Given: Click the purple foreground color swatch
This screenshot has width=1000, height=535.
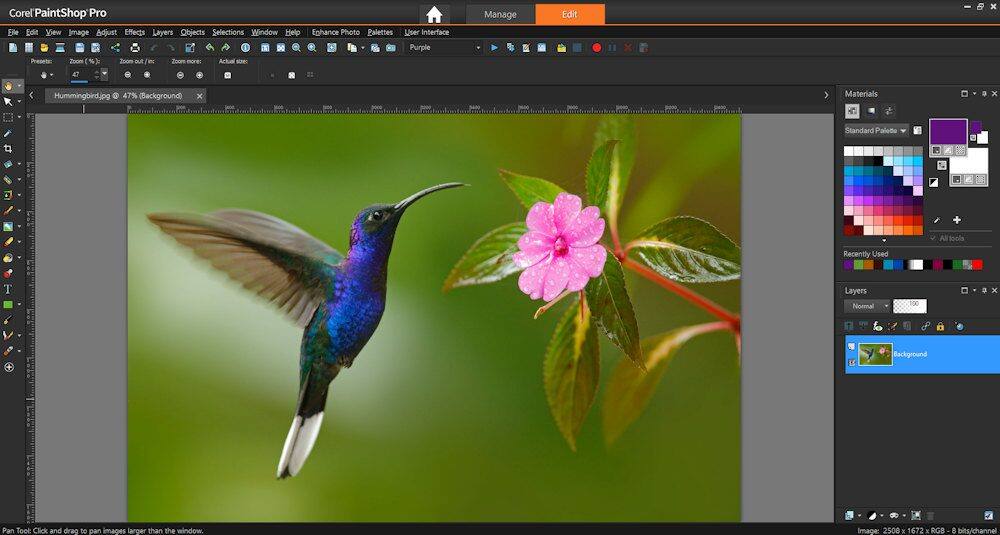Looking at the screenshot, I should tap(948, 131).
